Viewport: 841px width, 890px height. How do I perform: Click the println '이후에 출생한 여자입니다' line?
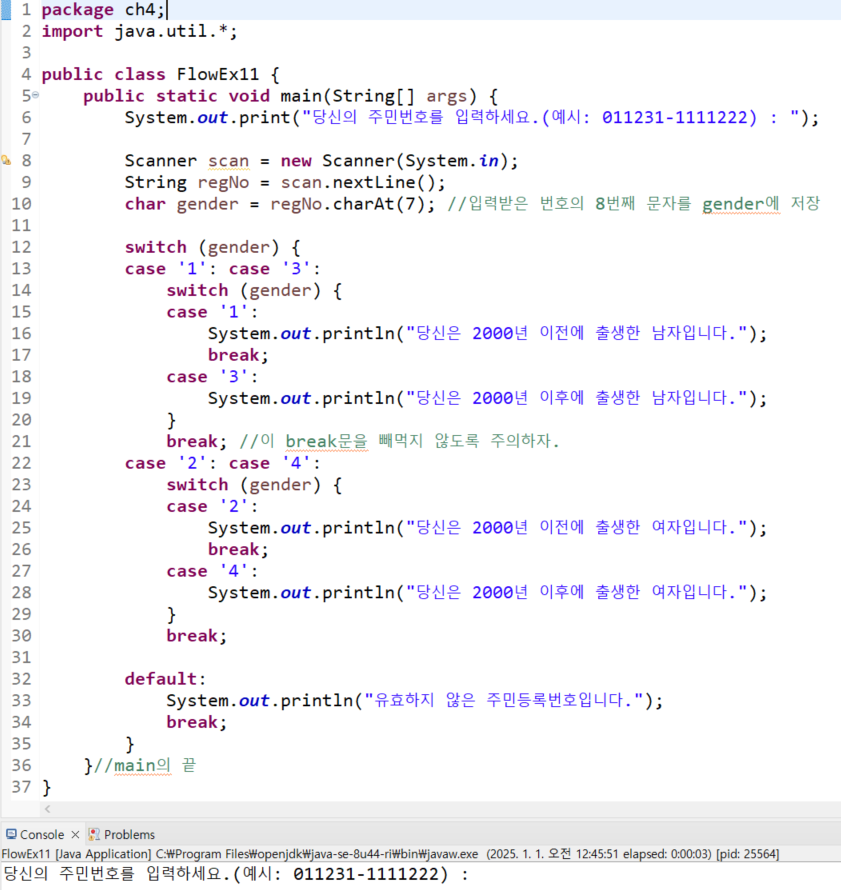pos(487,593)
